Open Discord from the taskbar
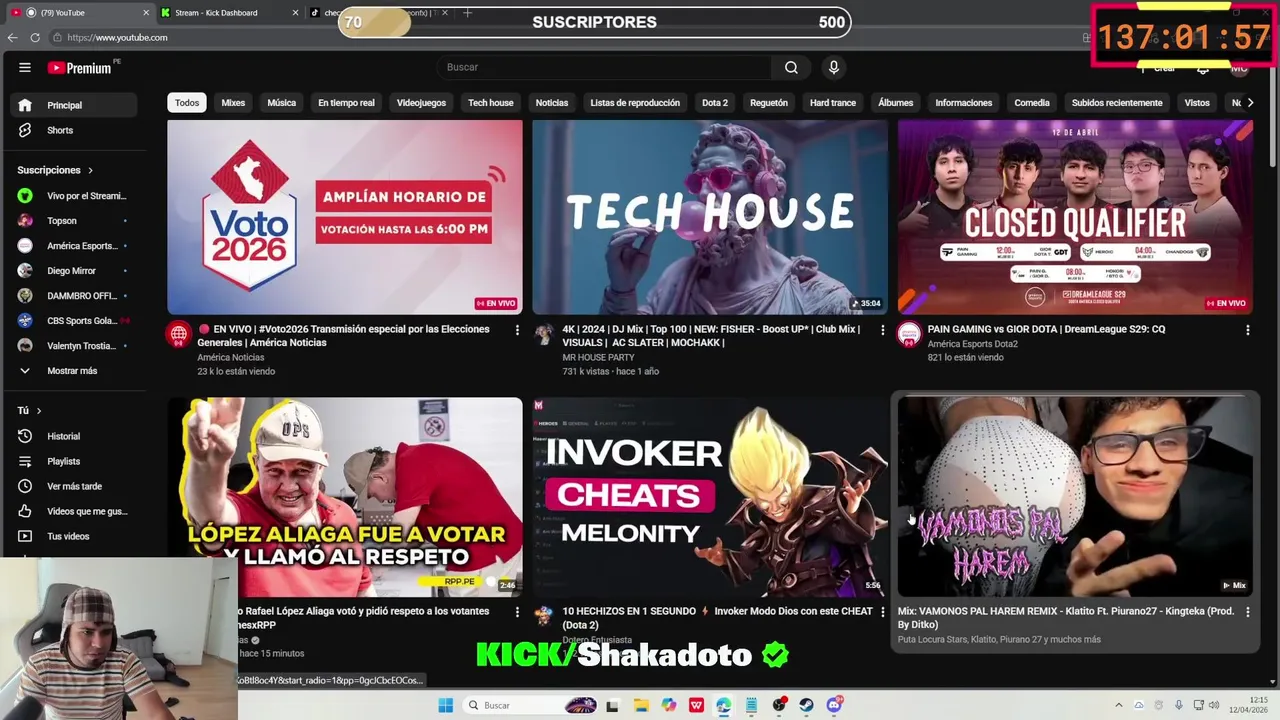This screenshot has width=1280, height=720. coord(834,705)
